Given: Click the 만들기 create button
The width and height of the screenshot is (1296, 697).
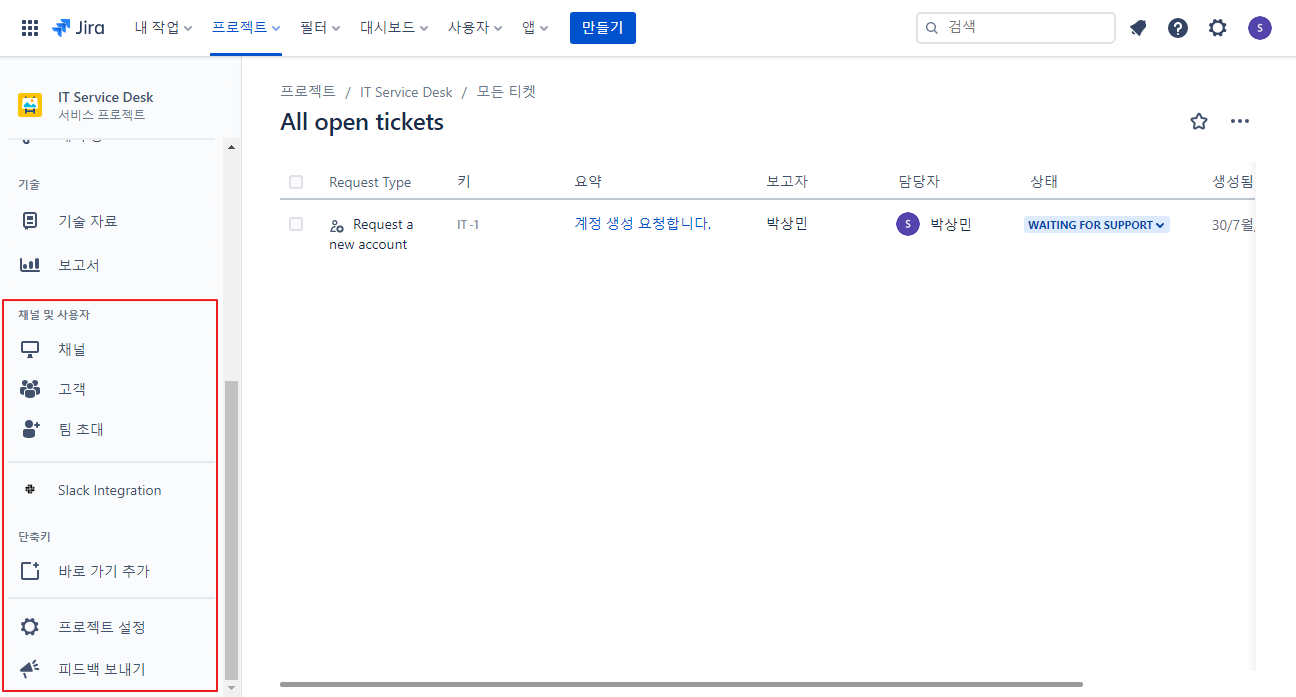Looking at the screenshot, I should tap(603, 28).
